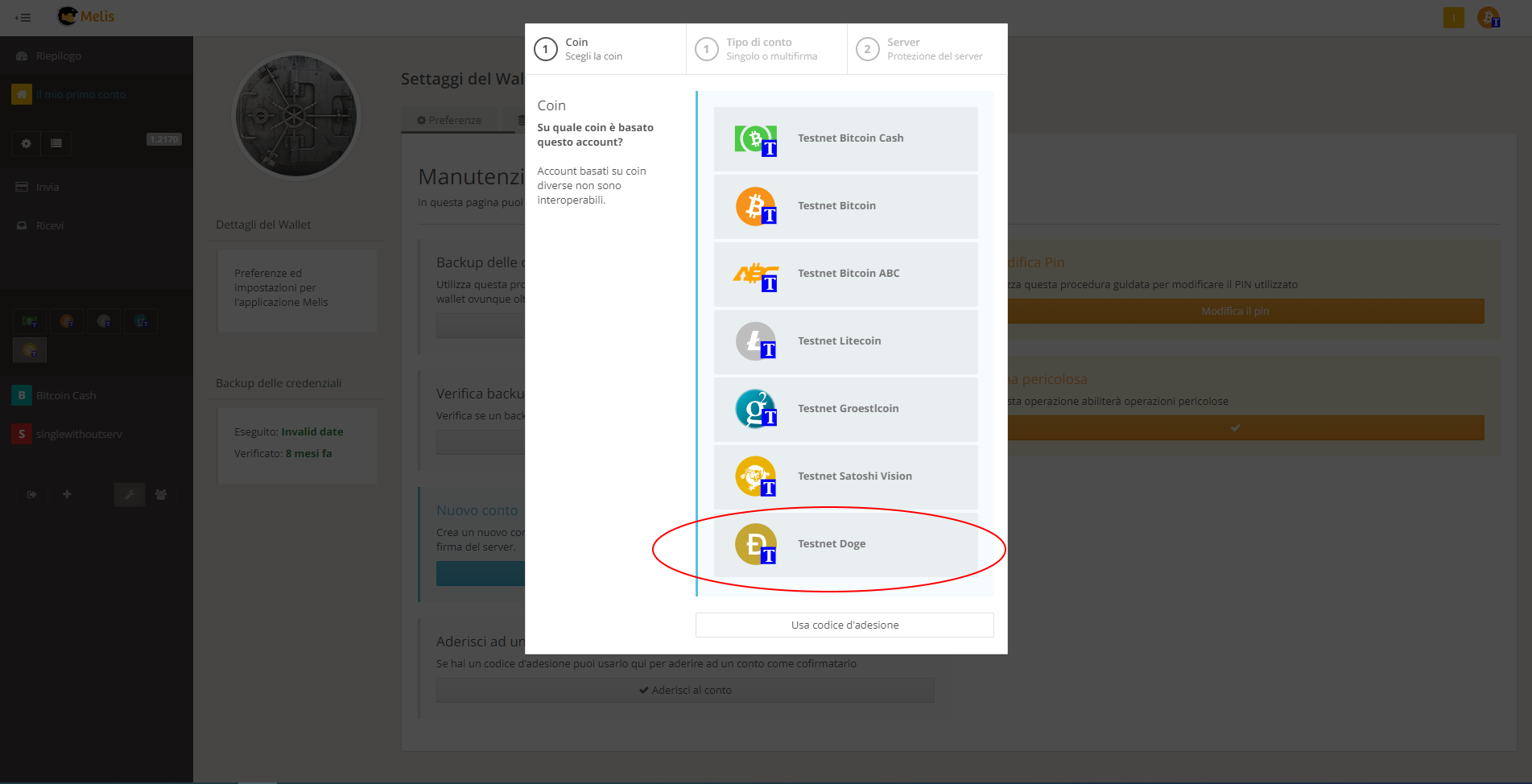The width and height of the screenshot is (1532, 784).
Task: Choose Testnet Doge coin
Action: (845, 544)
